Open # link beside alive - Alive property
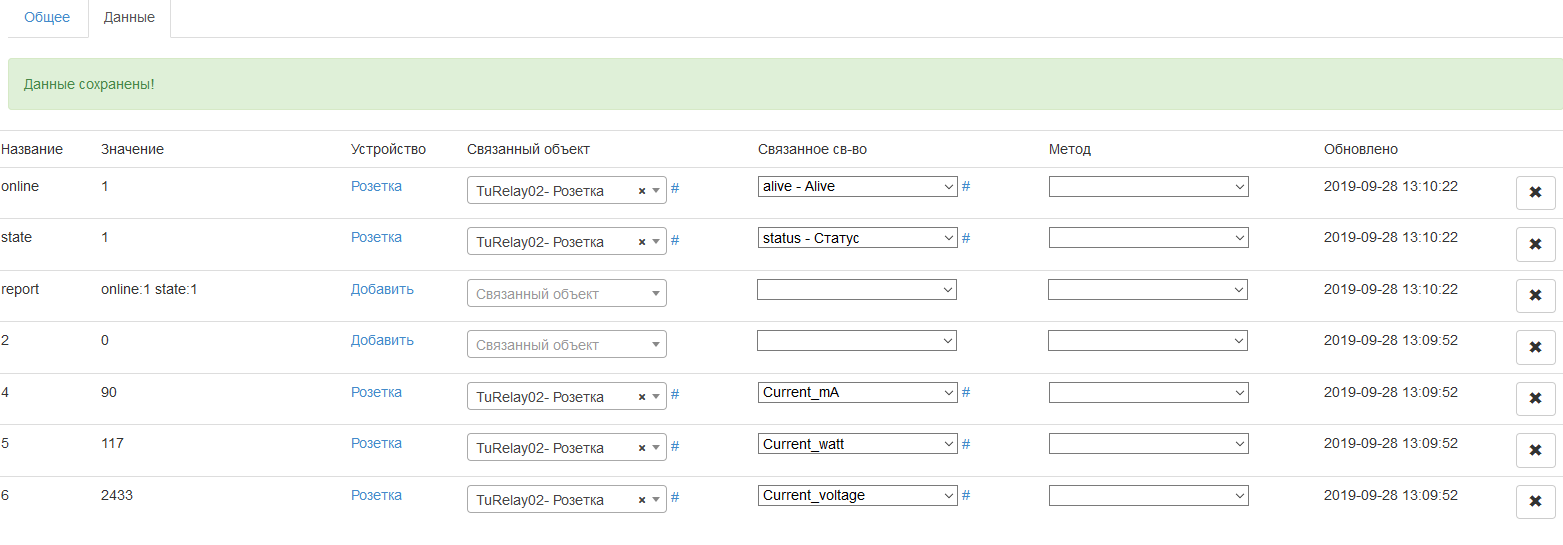This screenshot has height=545, width=1563. point(966,186)
